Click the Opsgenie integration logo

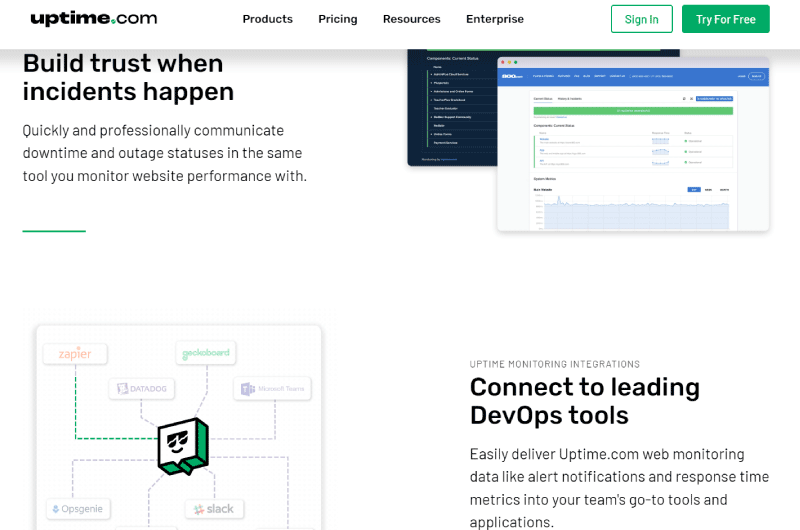(78, 509)
